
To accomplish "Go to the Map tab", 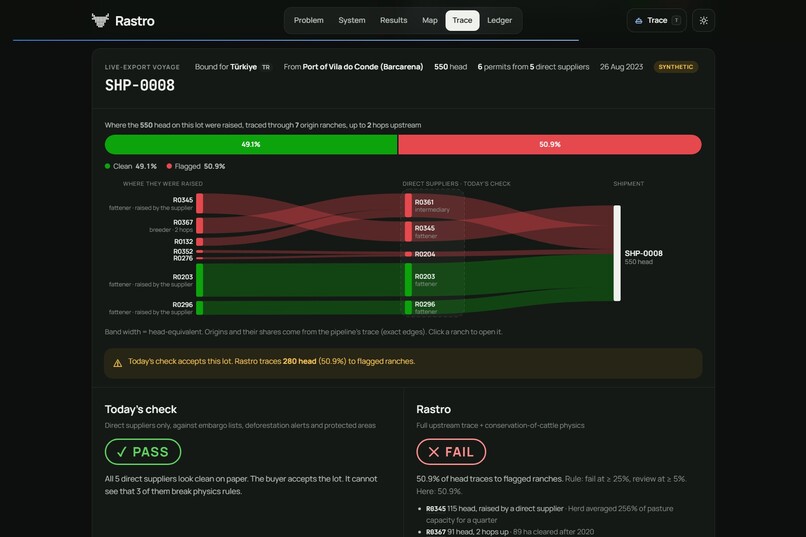I will [430, 21].
